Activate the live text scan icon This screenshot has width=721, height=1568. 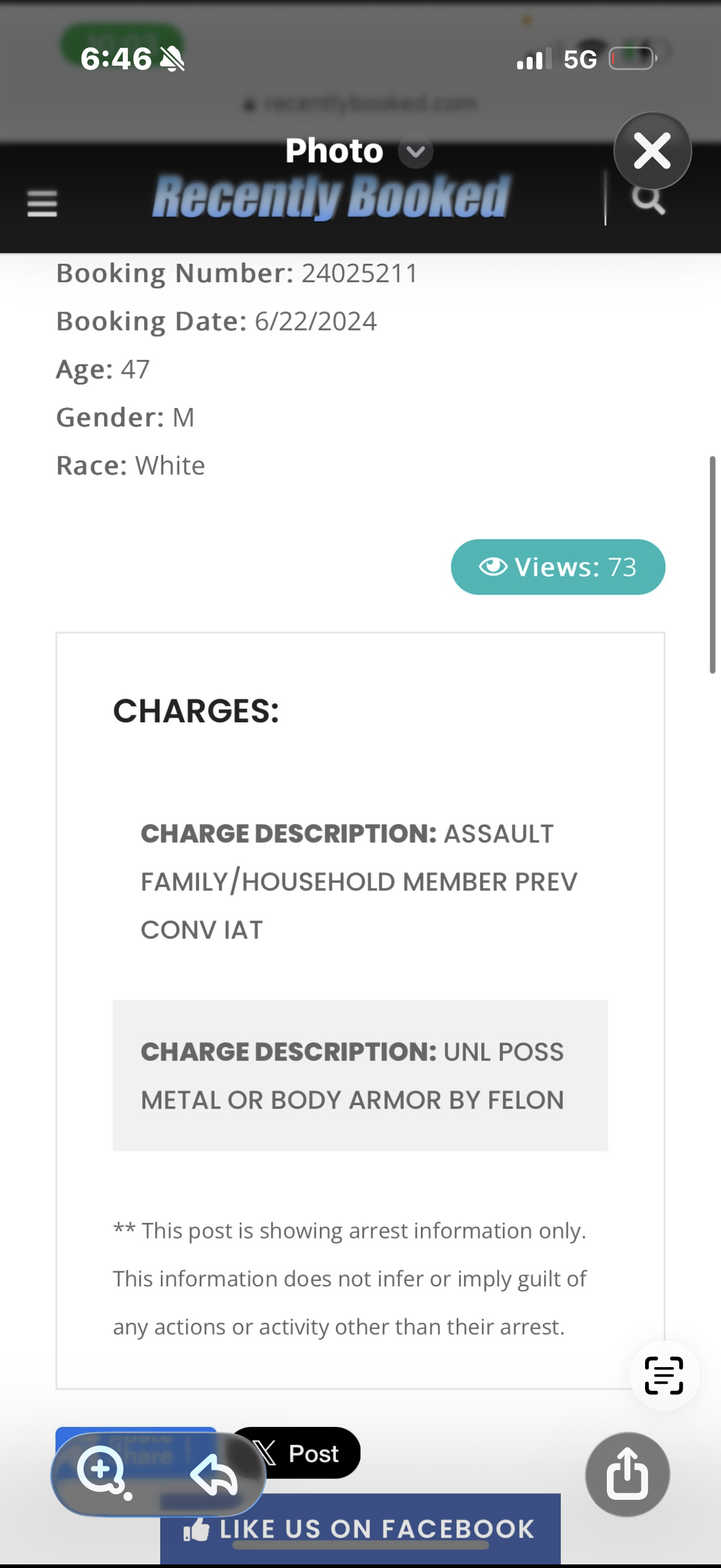pos(664,1375)
